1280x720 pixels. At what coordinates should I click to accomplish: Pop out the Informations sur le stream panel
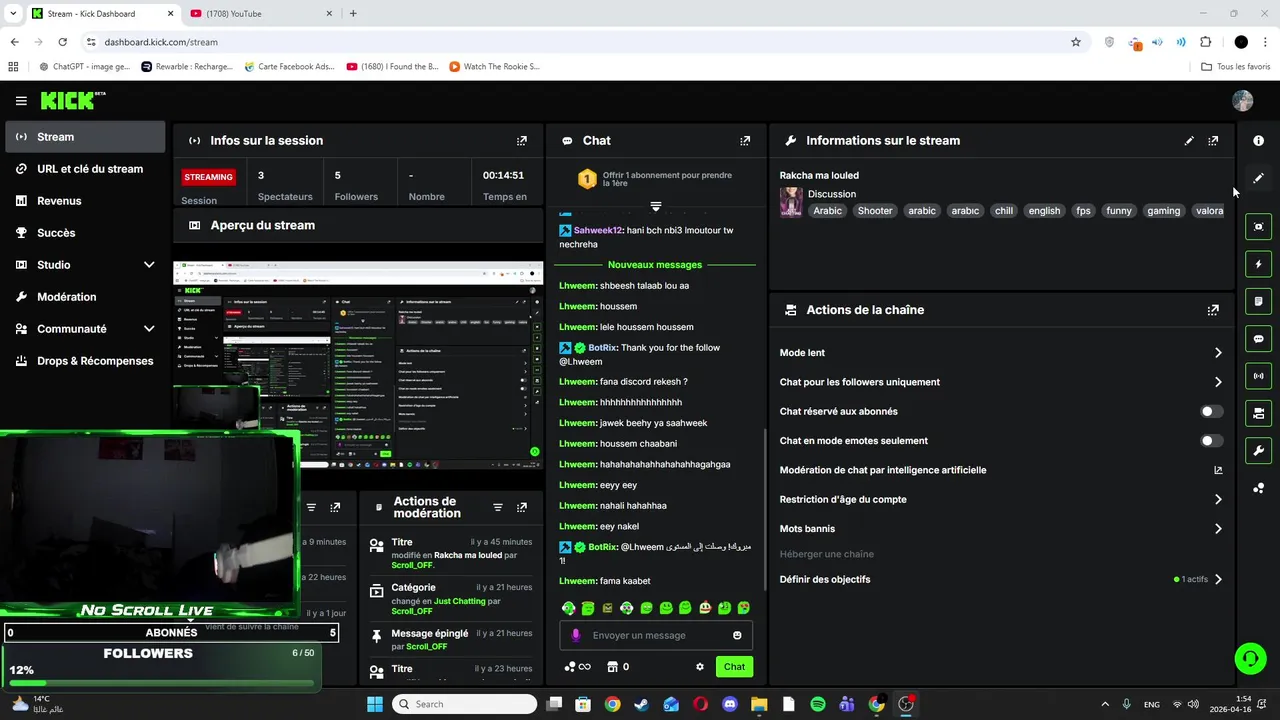coord(1213,141)
